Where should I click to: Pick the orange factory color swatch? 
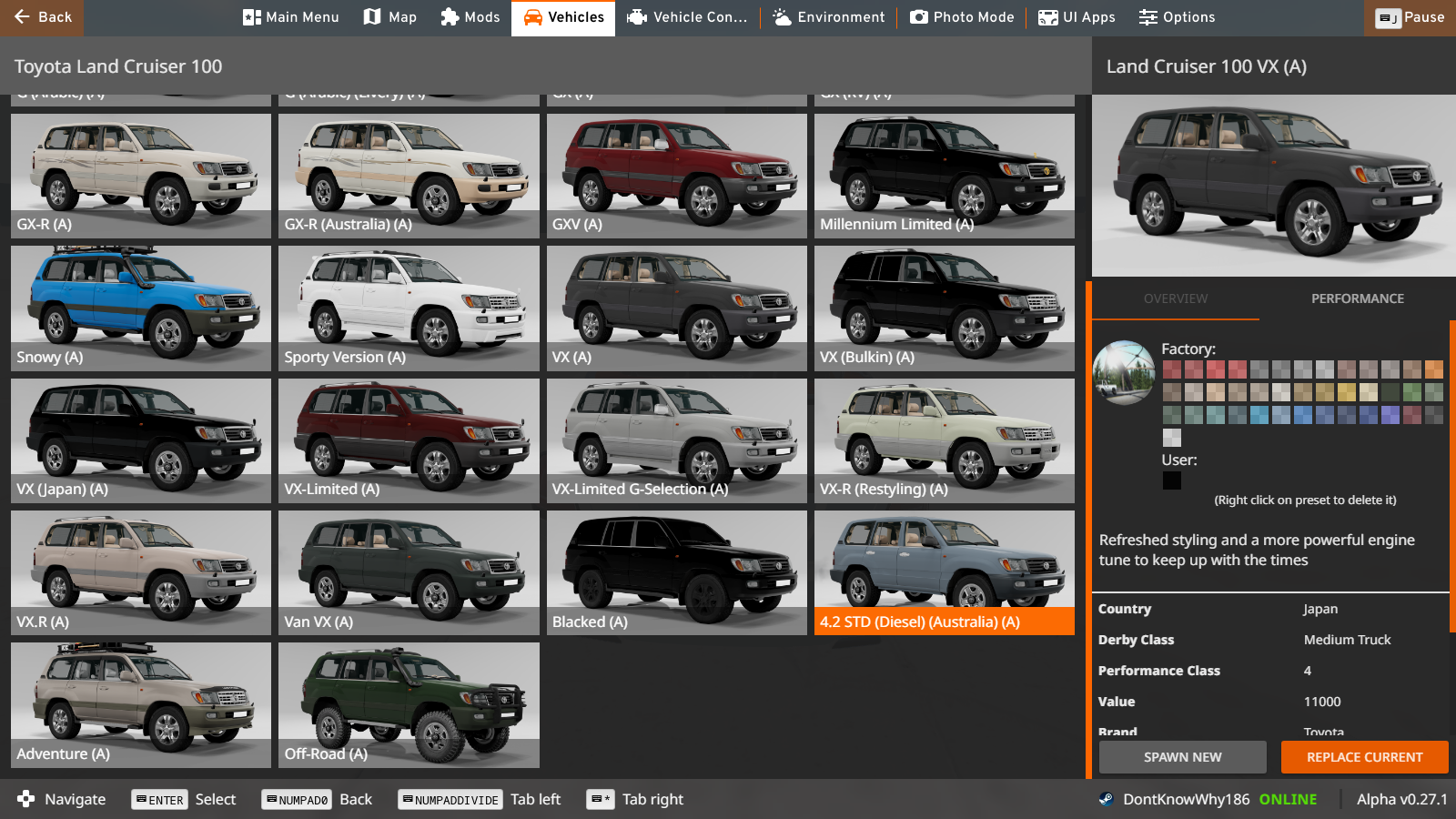point(1434,369)
